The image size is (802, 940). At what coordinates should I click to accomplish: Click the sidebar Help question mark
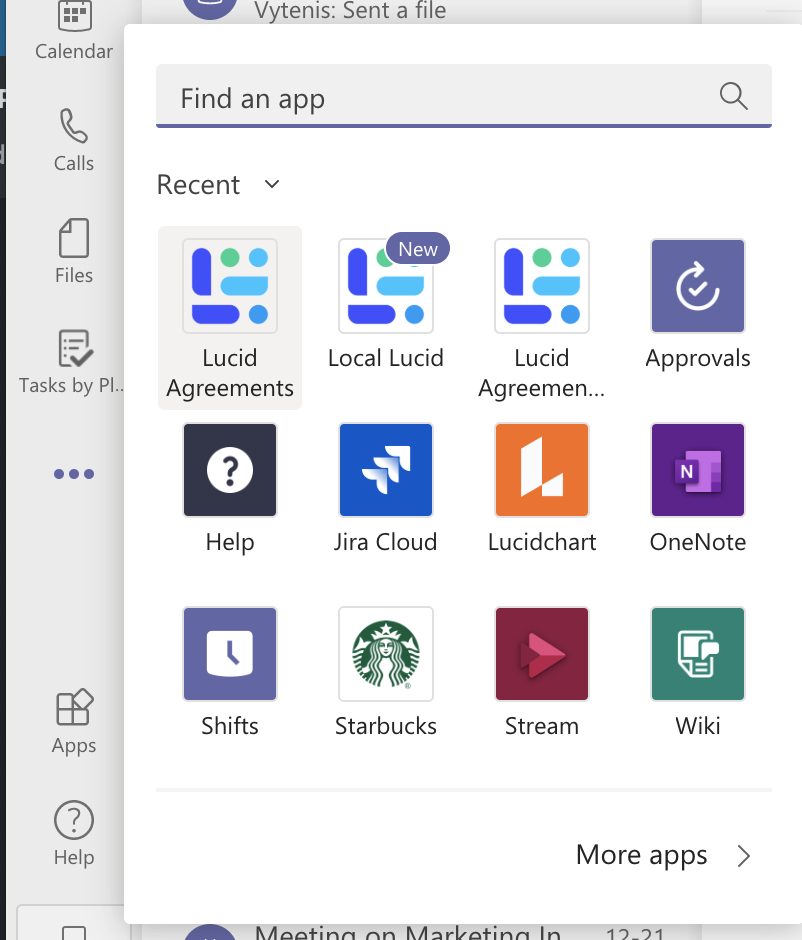(74, 833)
